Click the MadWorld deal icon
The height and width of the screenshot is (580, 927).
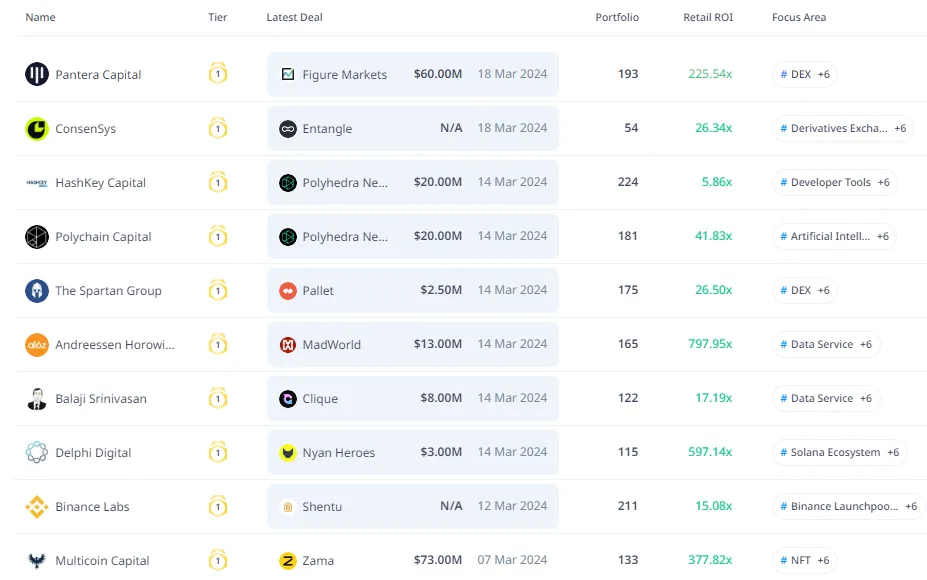(288, 345)
